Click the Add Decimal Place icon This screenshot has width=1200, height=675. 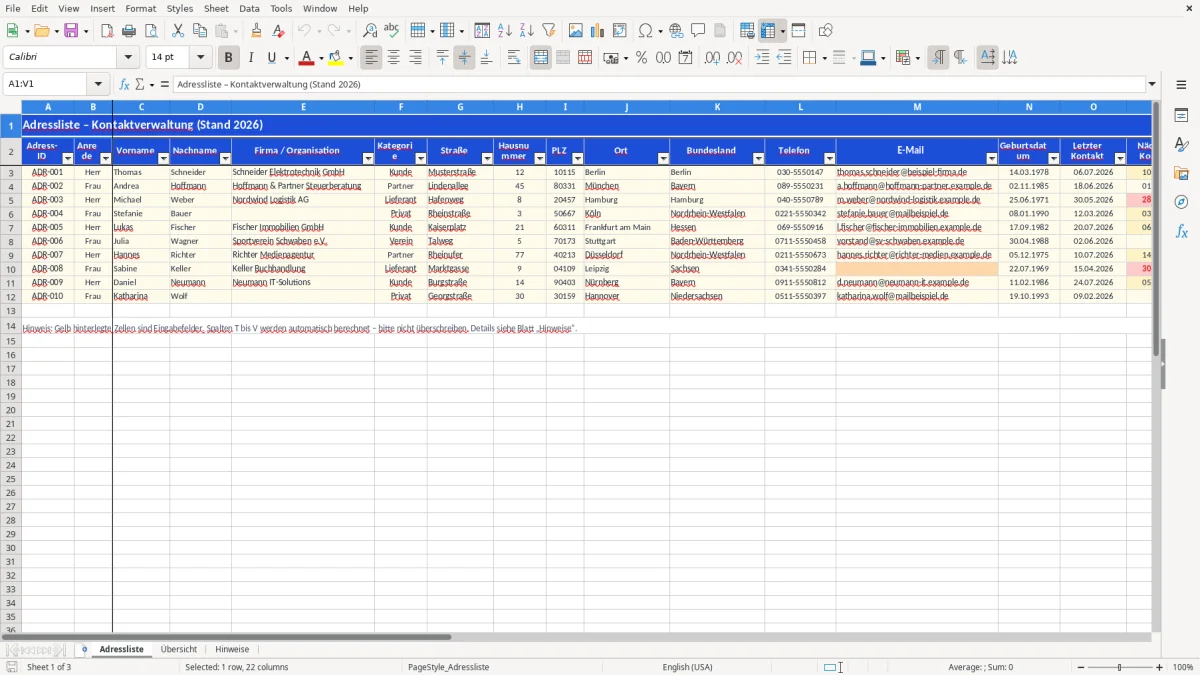[x=713, y=58]
